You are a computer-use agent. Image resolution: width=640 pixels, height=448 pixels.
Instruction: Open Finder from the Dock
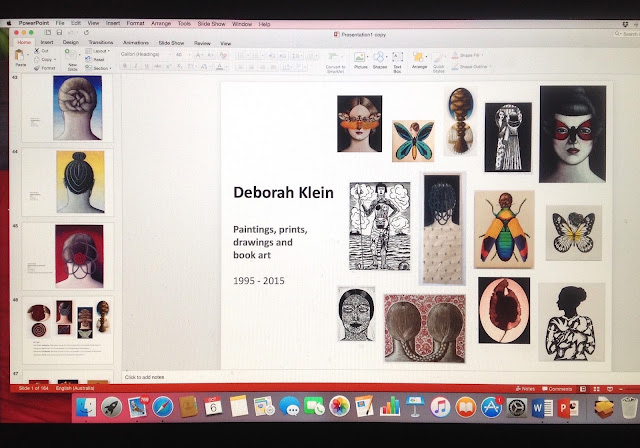point(86,407)
